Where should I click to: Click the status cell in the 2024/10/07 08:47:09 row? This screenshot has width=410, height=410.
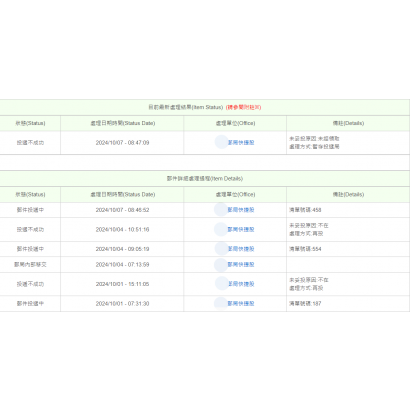click(30, 143)
